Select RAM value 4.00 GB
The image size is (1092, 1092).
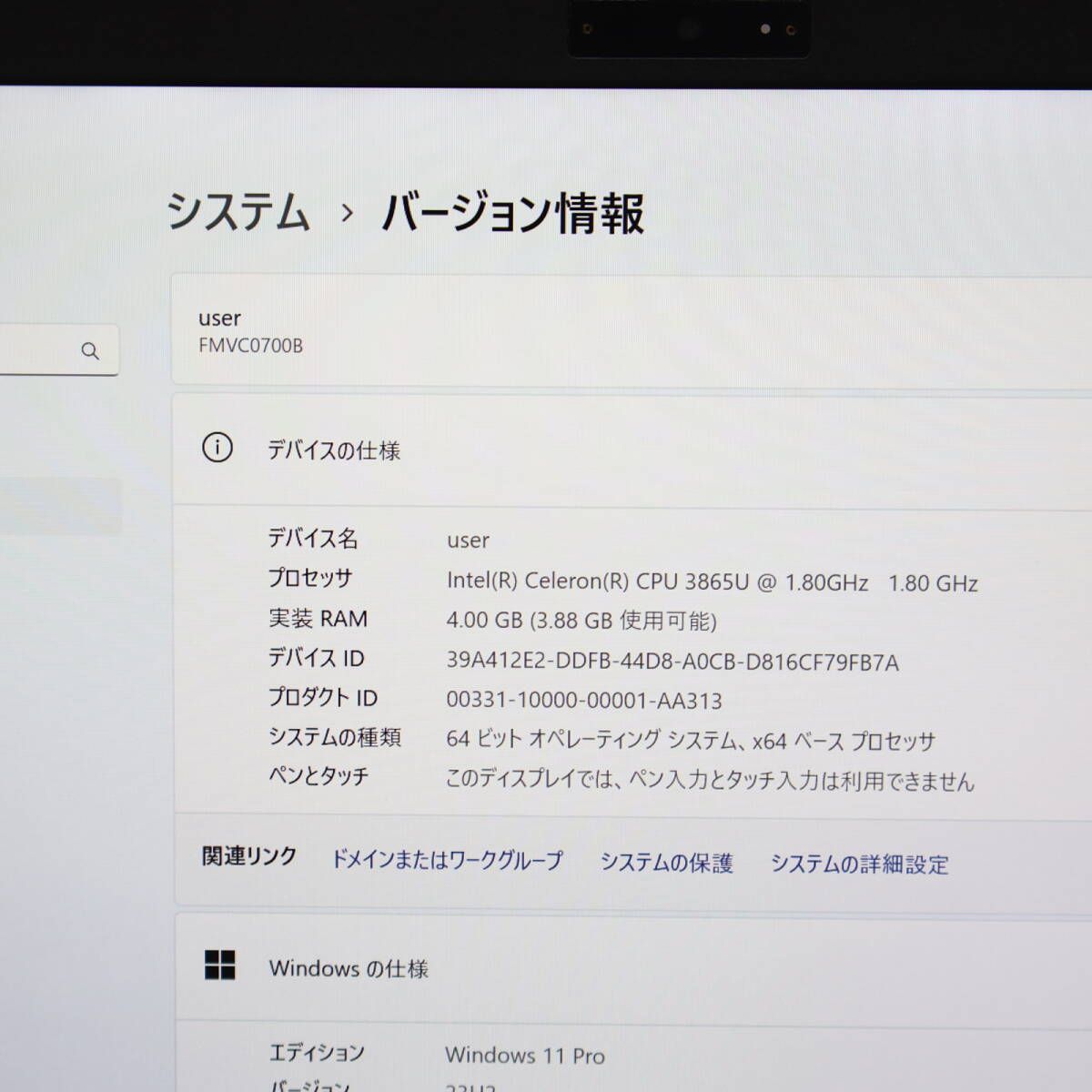tap(484, 621)
